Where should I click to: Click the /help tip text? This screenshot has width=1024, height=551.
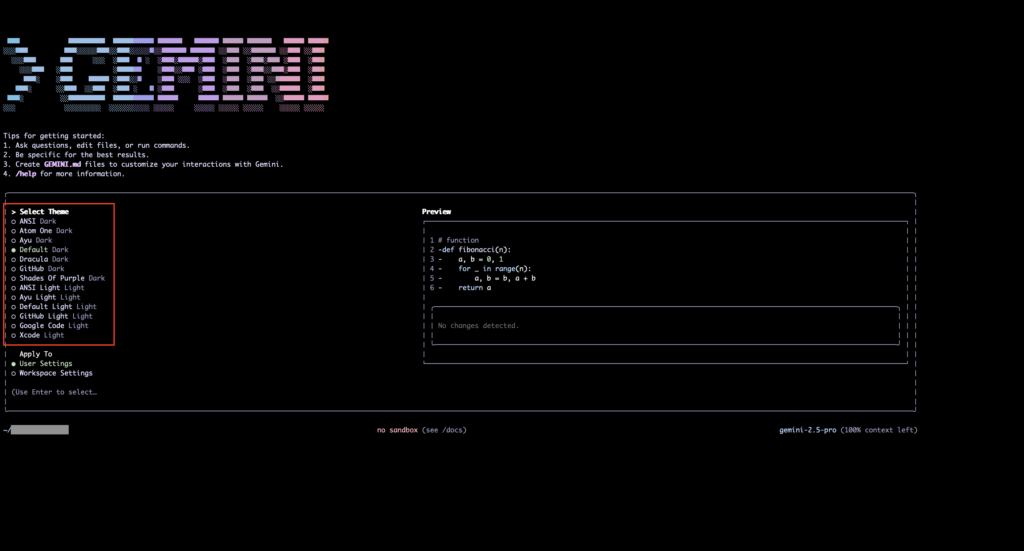point(26,174)
